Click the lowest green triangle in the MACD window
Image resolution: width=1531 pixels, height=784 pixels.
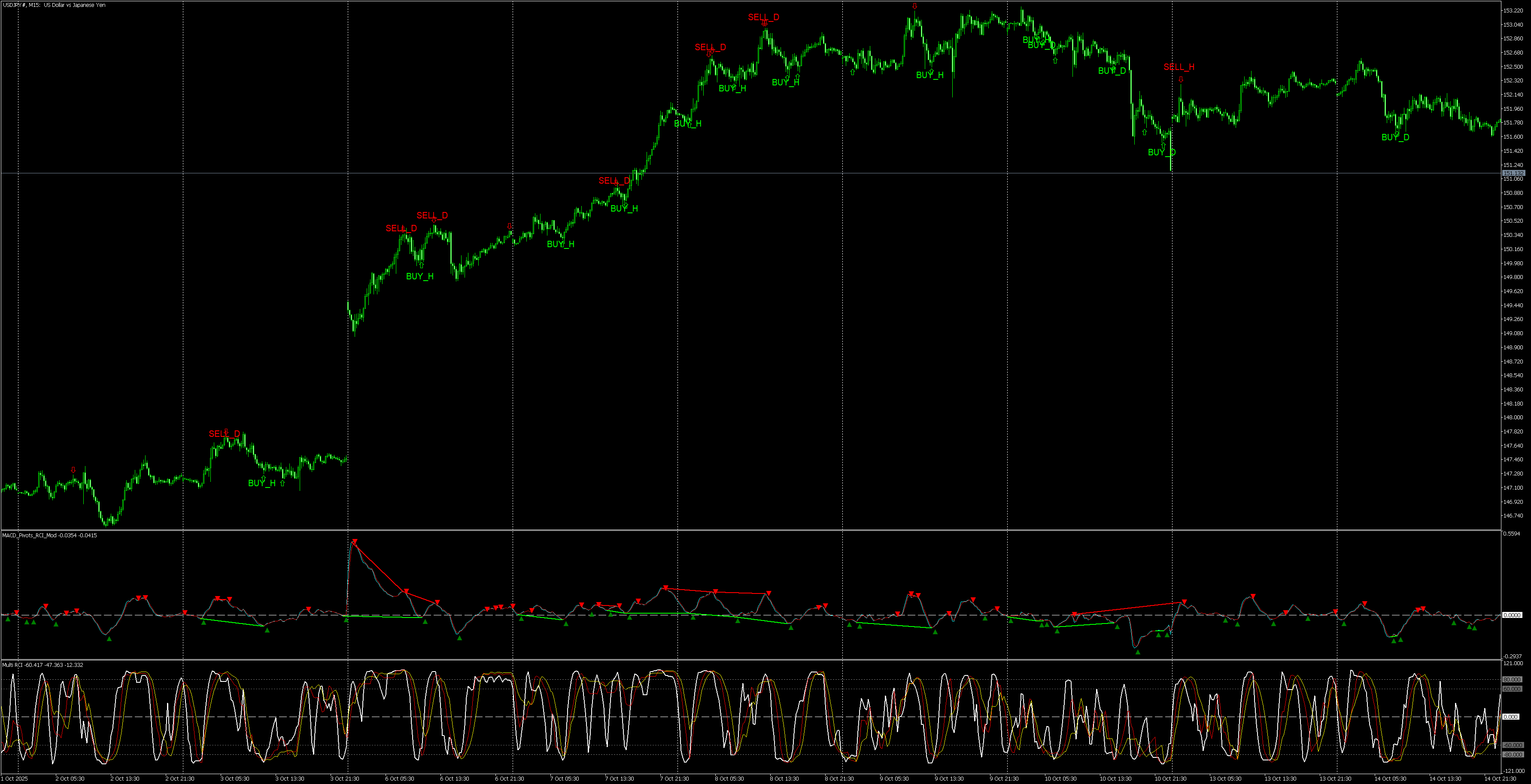1138,652
